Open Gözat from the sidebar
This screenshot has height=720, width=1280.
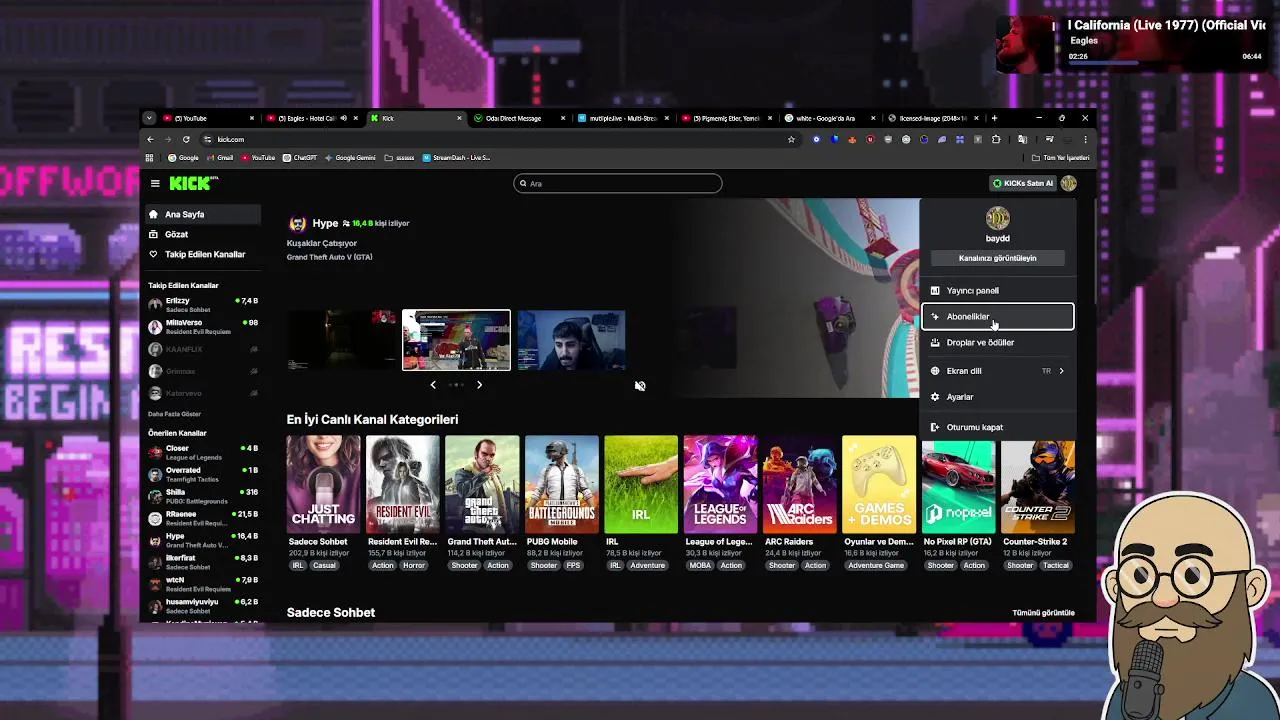click(176, 234)
